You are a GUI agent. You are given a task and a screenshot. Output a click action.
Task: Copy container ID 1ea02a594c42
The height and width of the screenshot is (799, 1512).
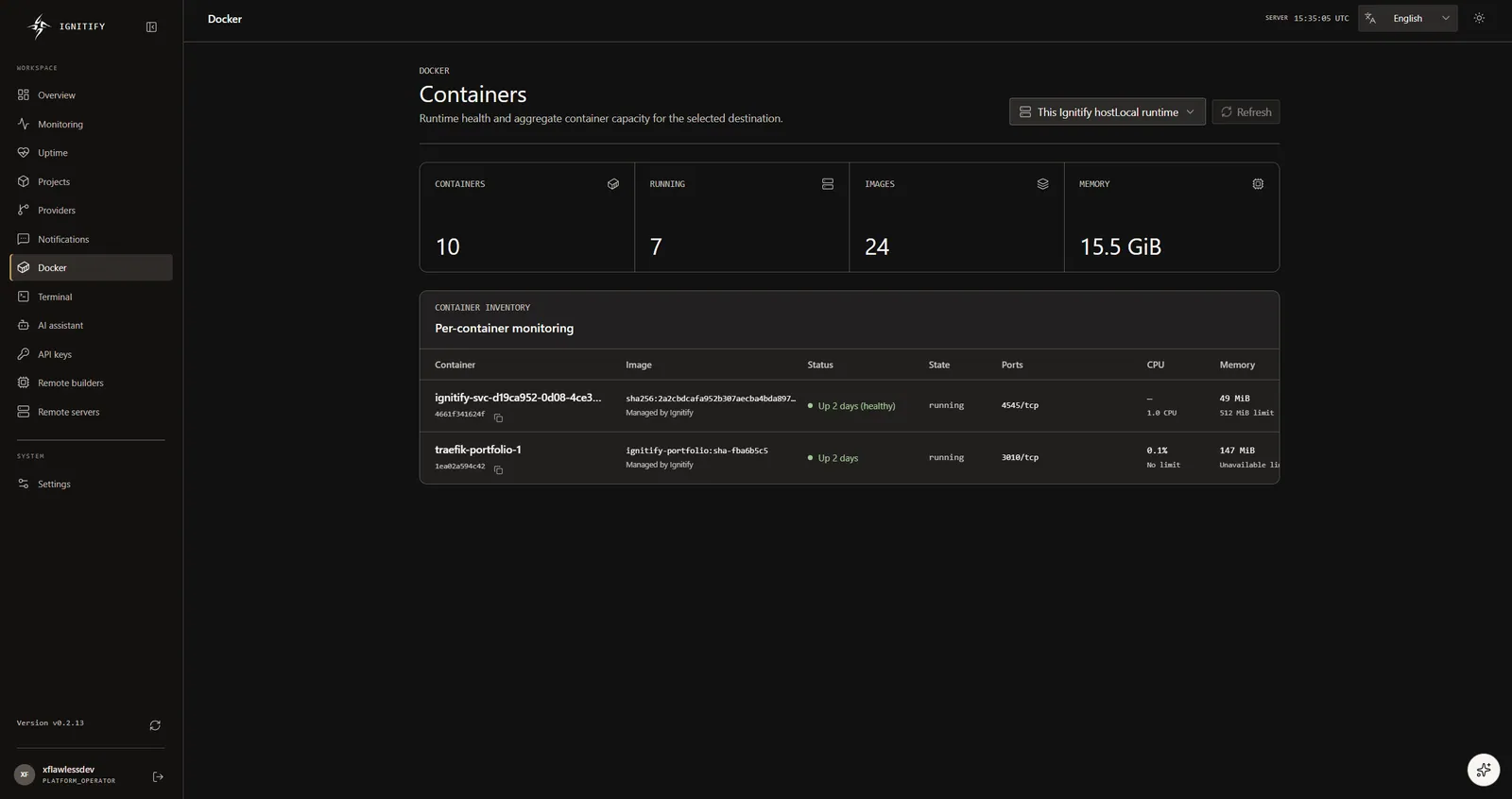tap(498, 469)
